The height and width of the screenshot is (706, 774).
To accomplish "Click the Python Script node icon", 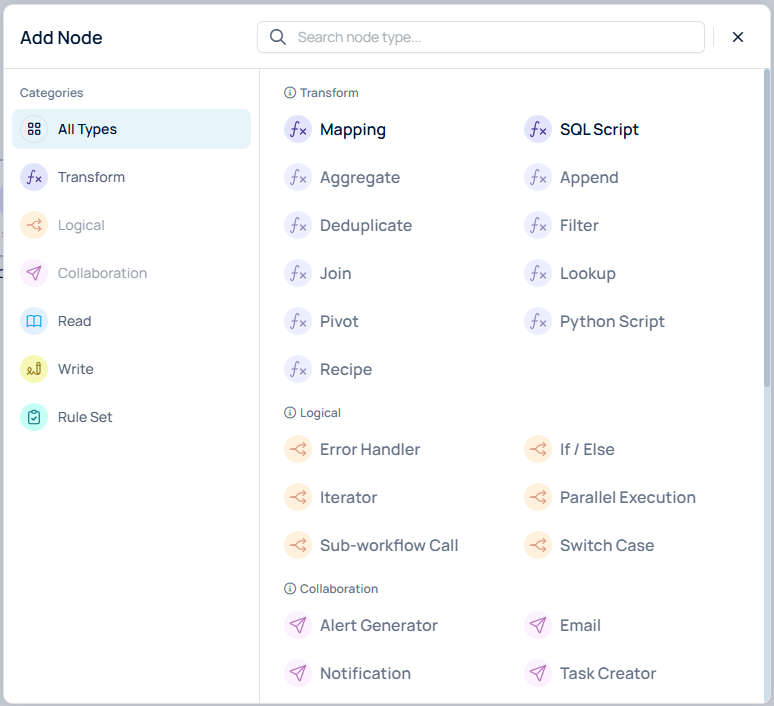I will click(x=538, y=321).
